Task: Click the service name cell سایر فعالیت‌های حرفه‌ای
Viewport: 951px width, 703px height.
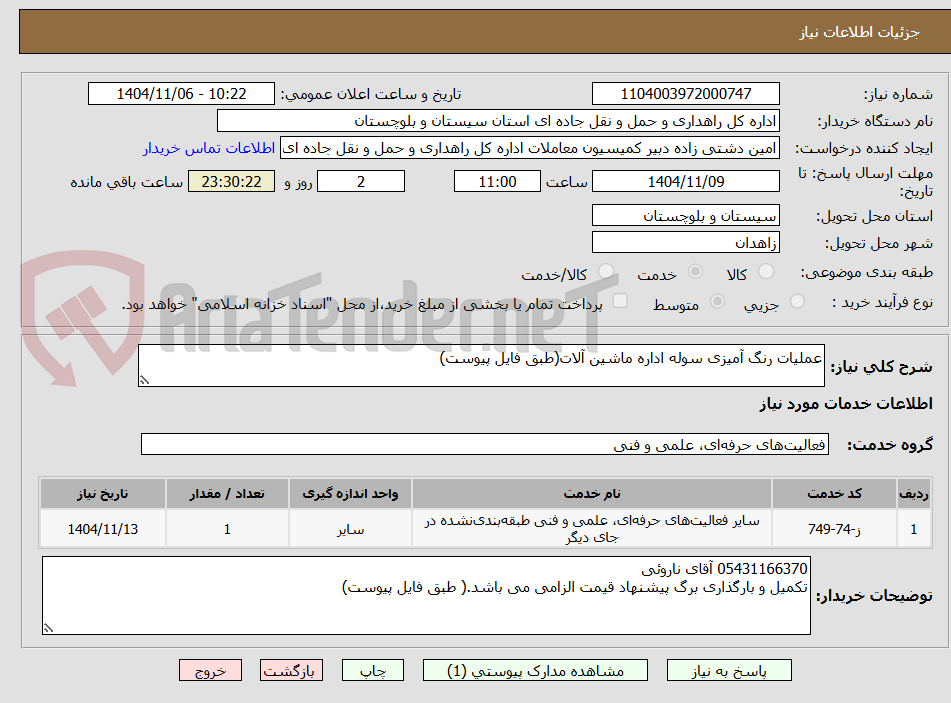Action: 592,529
